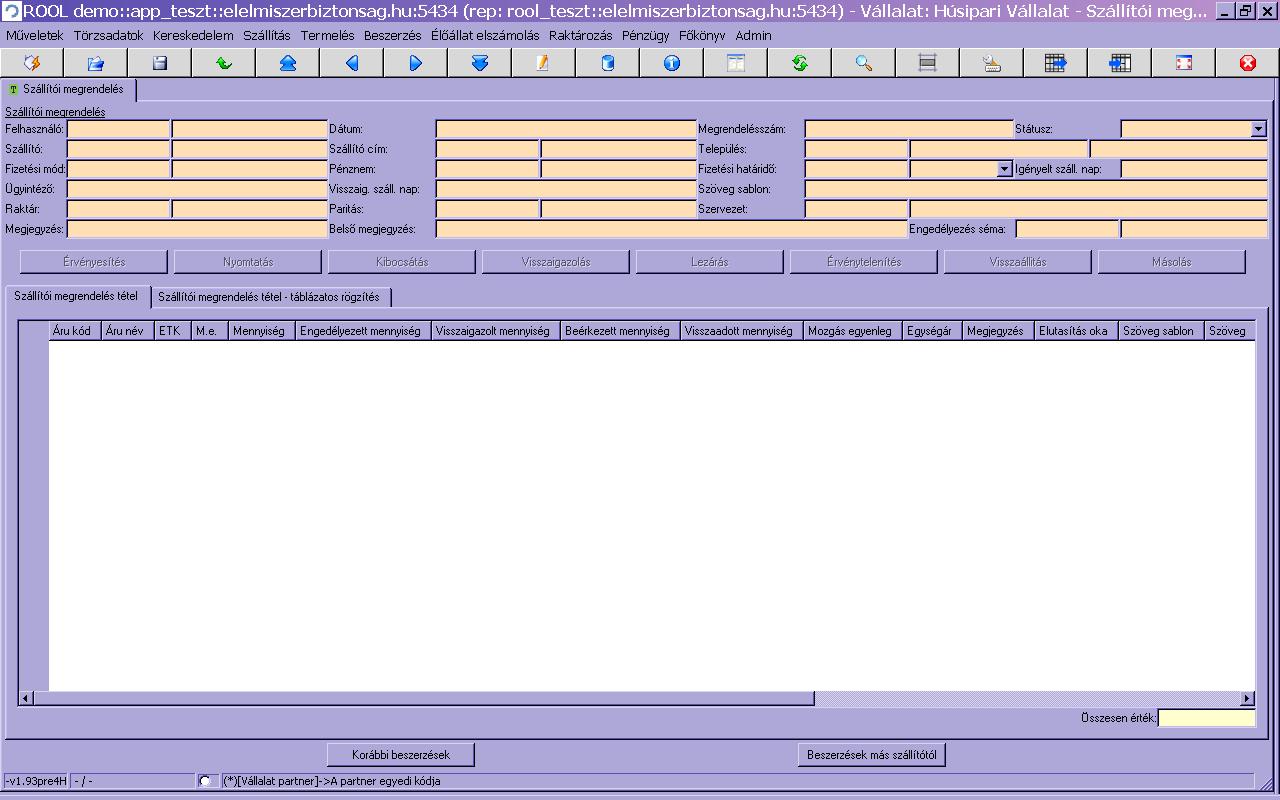The height and width of the screenshot is (800, 1280).
Task: Open the Raktározás menu
Action: click(580, 35)
